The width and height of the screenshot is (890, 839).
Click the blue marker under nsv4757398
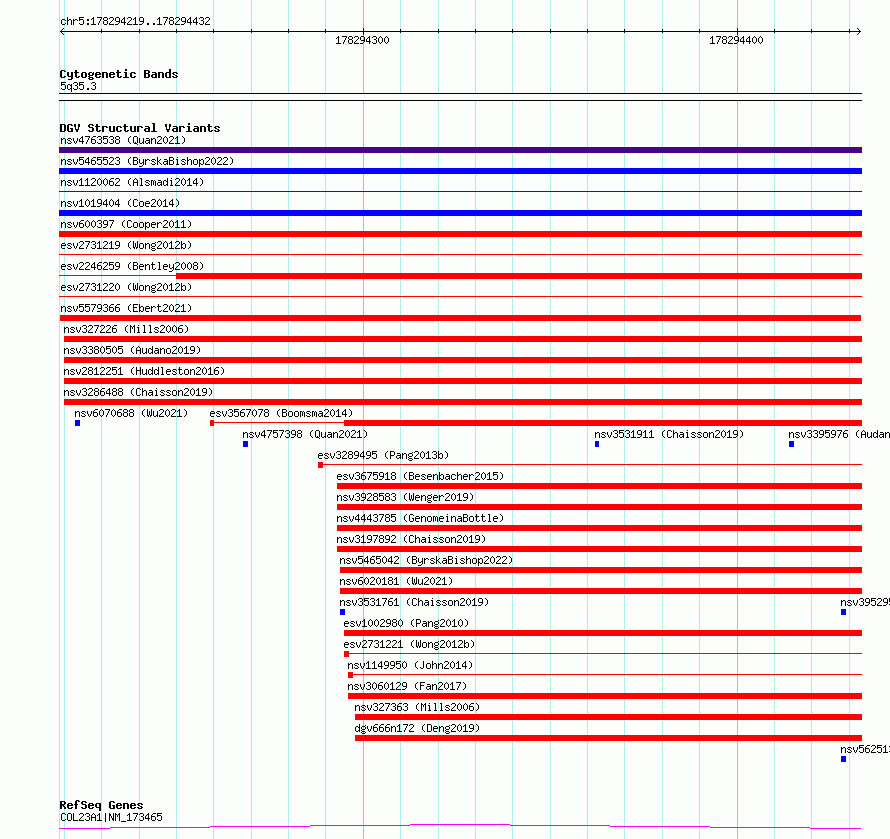click(x=245, y=444)
